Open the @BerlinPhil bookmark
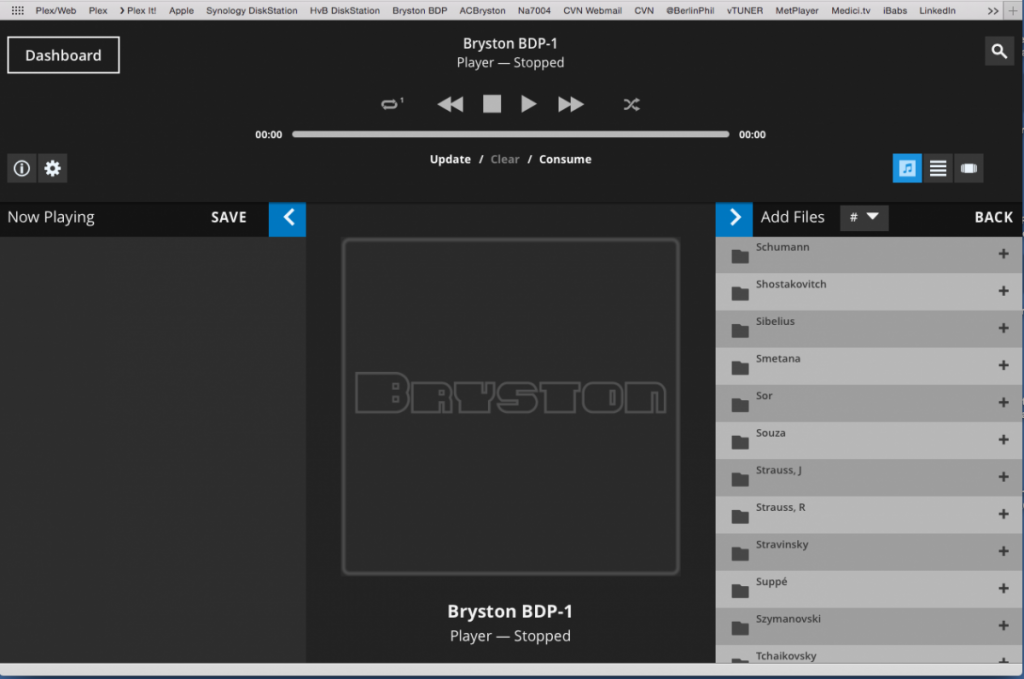The height and width of the screenshot is (679, 1024). tap(690, 10)
